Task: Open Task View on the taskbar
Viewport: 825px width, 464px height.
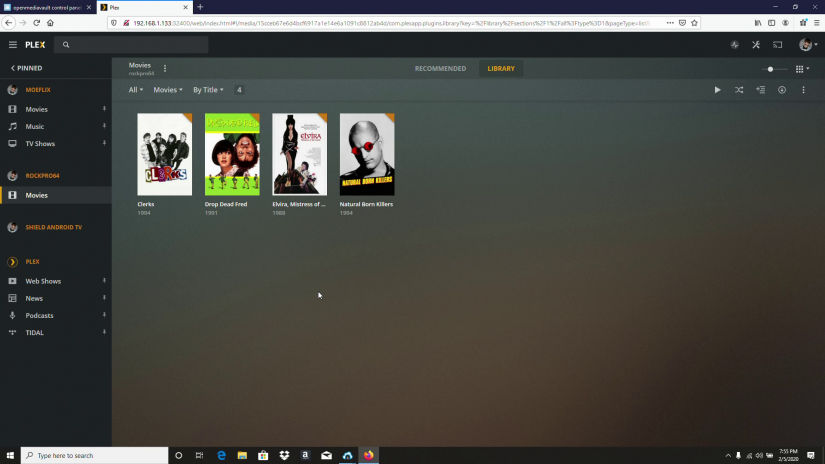Action: 199,455
